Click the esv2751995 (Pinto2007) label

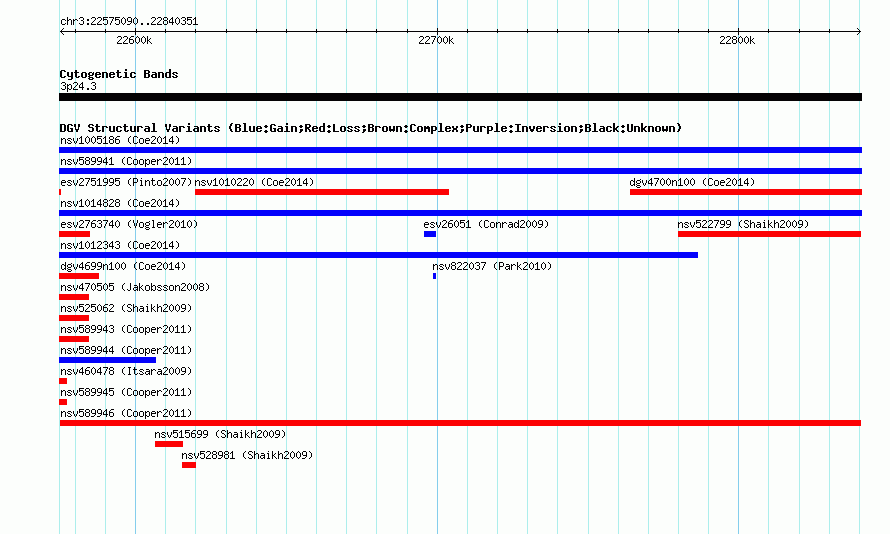(126, 182)
